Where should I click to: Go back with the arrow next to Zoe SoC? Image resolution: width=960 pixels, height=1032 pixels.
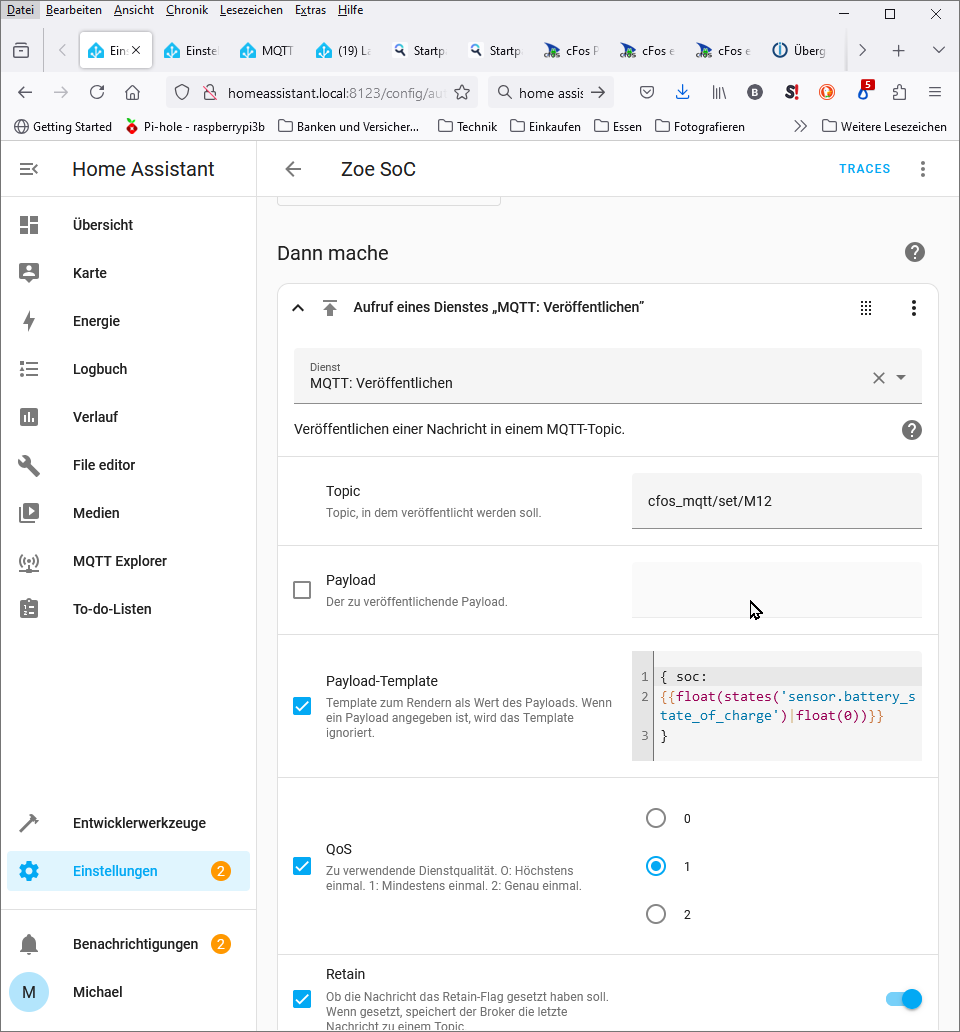[293, 169]
